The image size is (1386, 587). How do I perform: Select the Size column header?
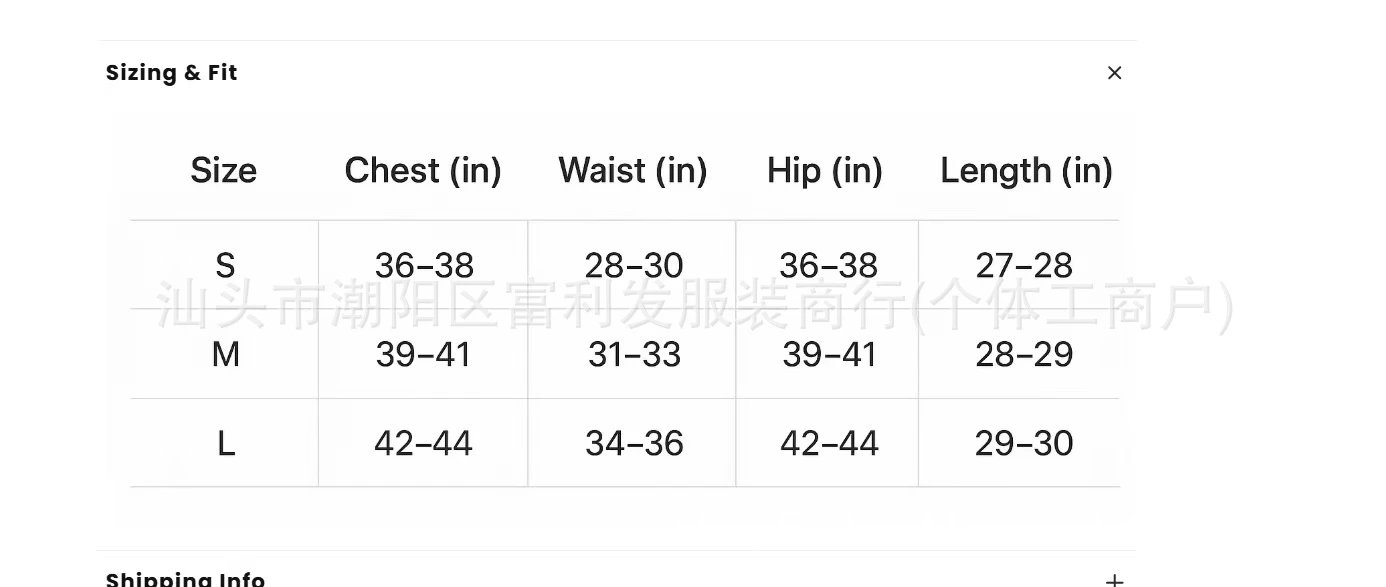224,171
